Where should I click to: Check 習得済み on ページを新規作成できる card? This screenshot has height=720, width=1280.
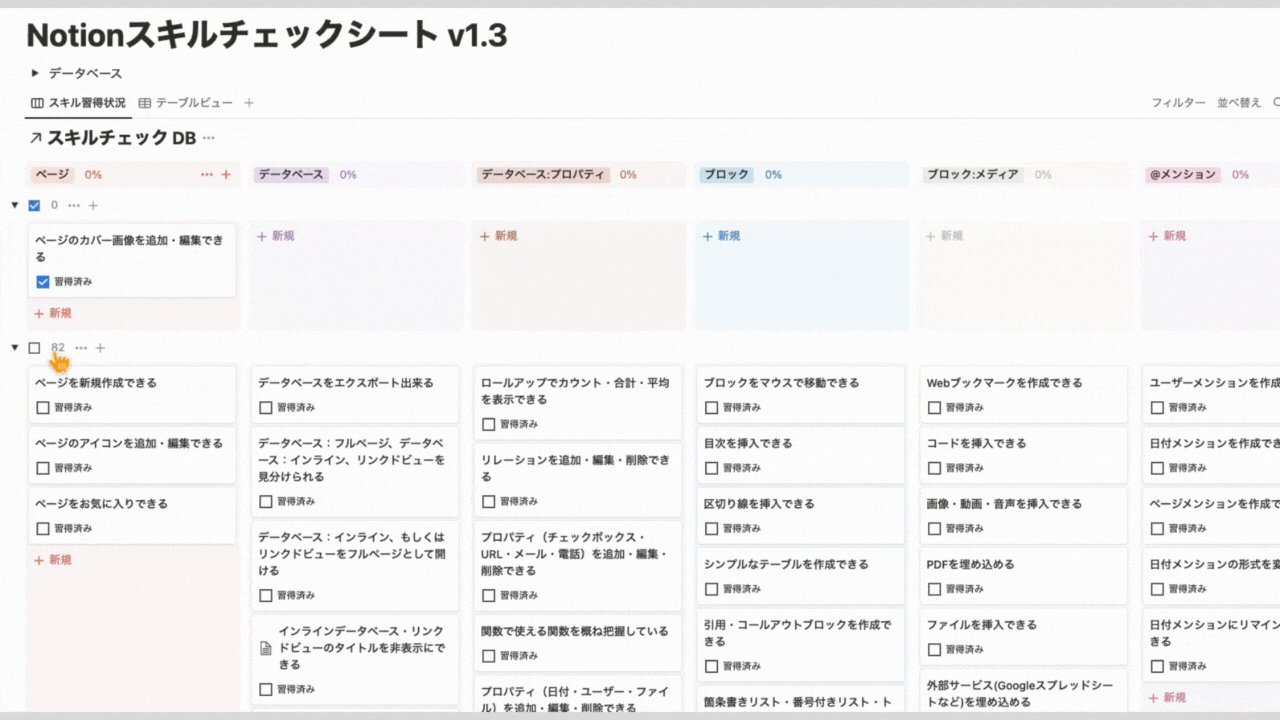pos(42,407)
